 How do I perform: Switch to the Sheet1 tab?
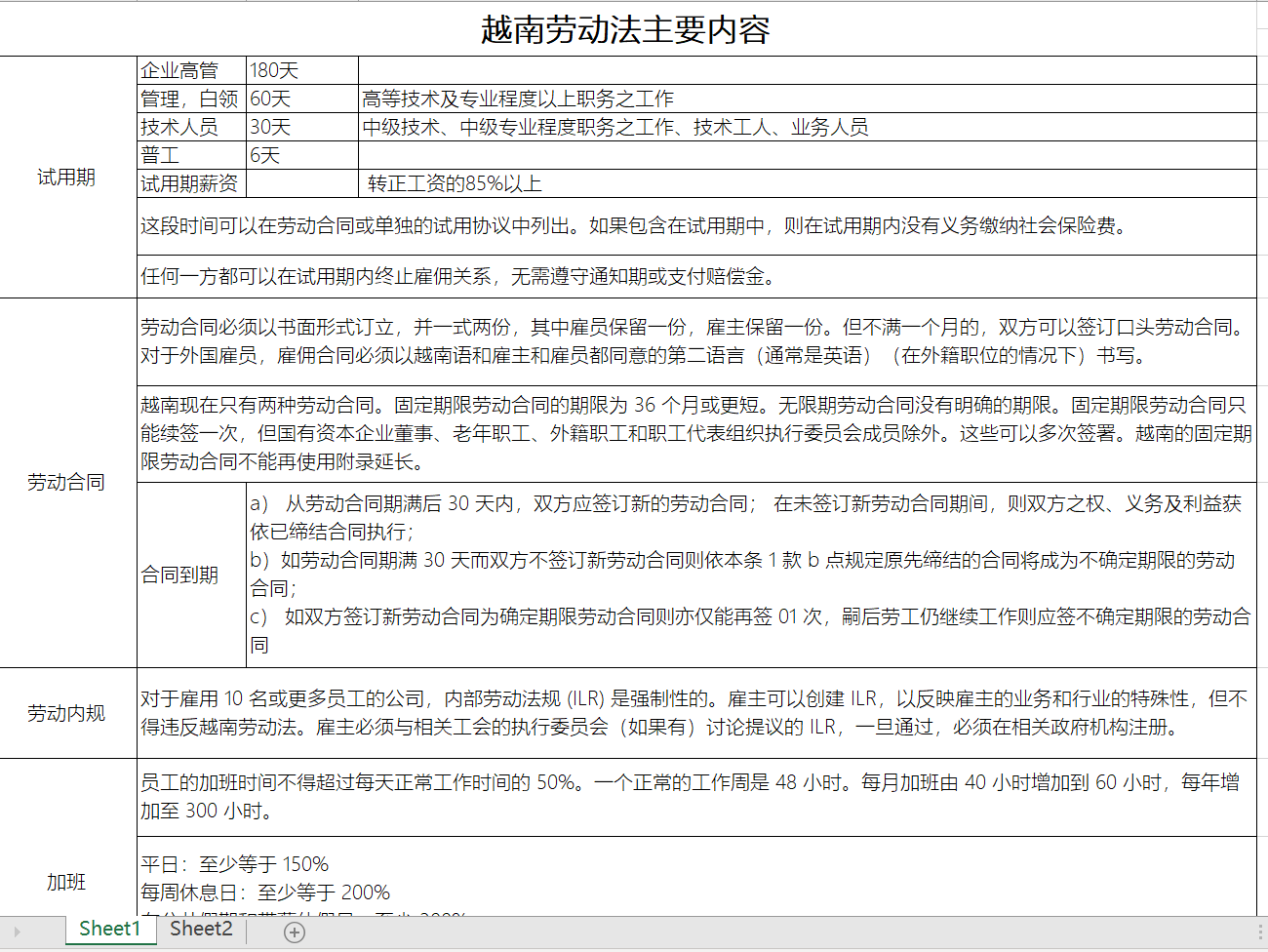[x=109, y=930]
